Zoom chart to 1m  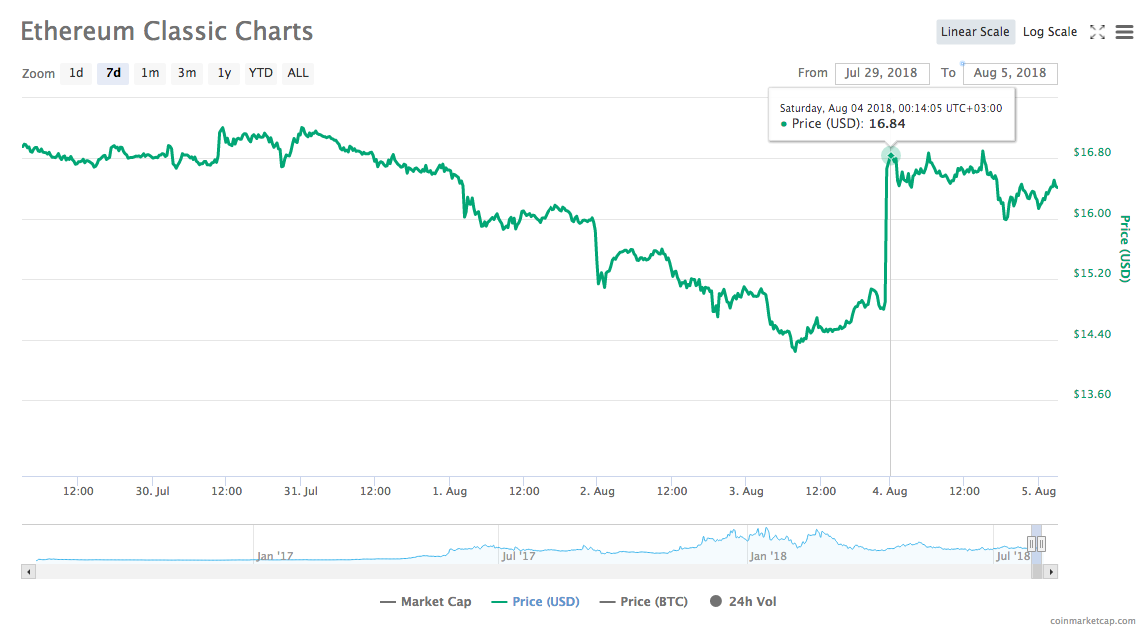tap(150, 73)
